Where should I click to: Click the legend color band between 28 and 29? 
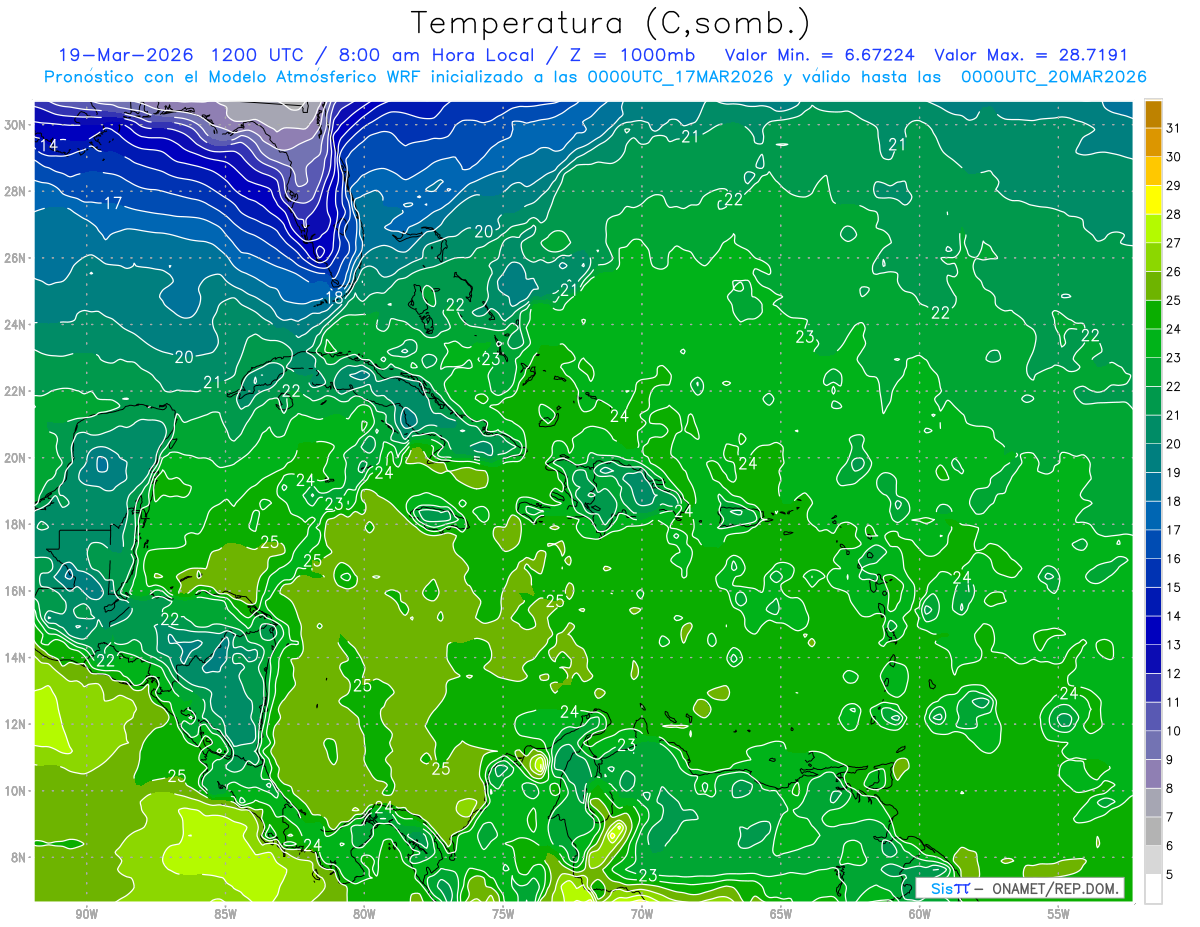[x=1153, y=200]
